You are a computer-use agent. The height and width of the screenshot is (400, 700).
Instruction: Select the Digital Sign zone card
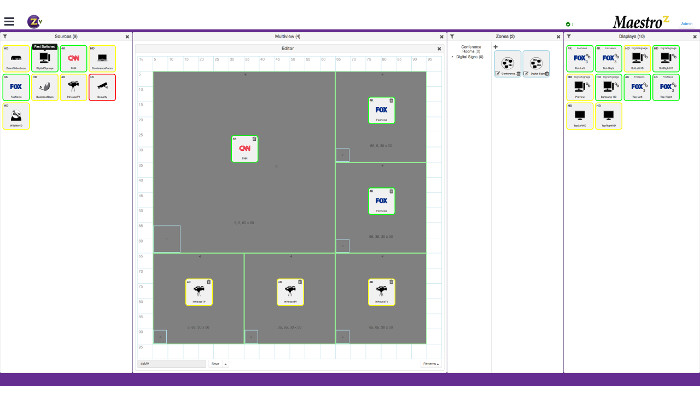click(536, 63)
